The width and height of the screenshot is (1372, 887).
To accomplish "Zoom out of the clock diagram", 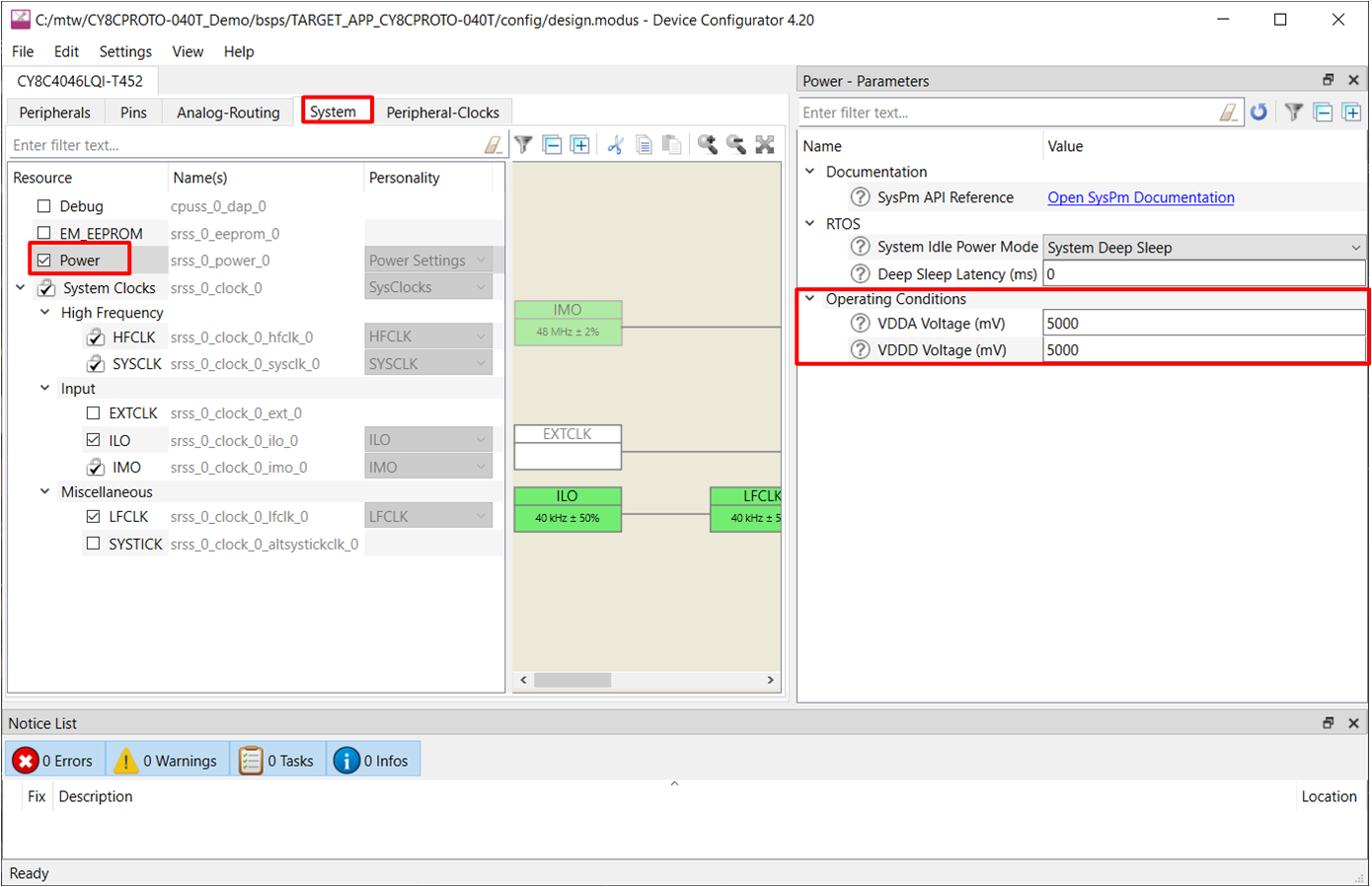I will [736, 145].
